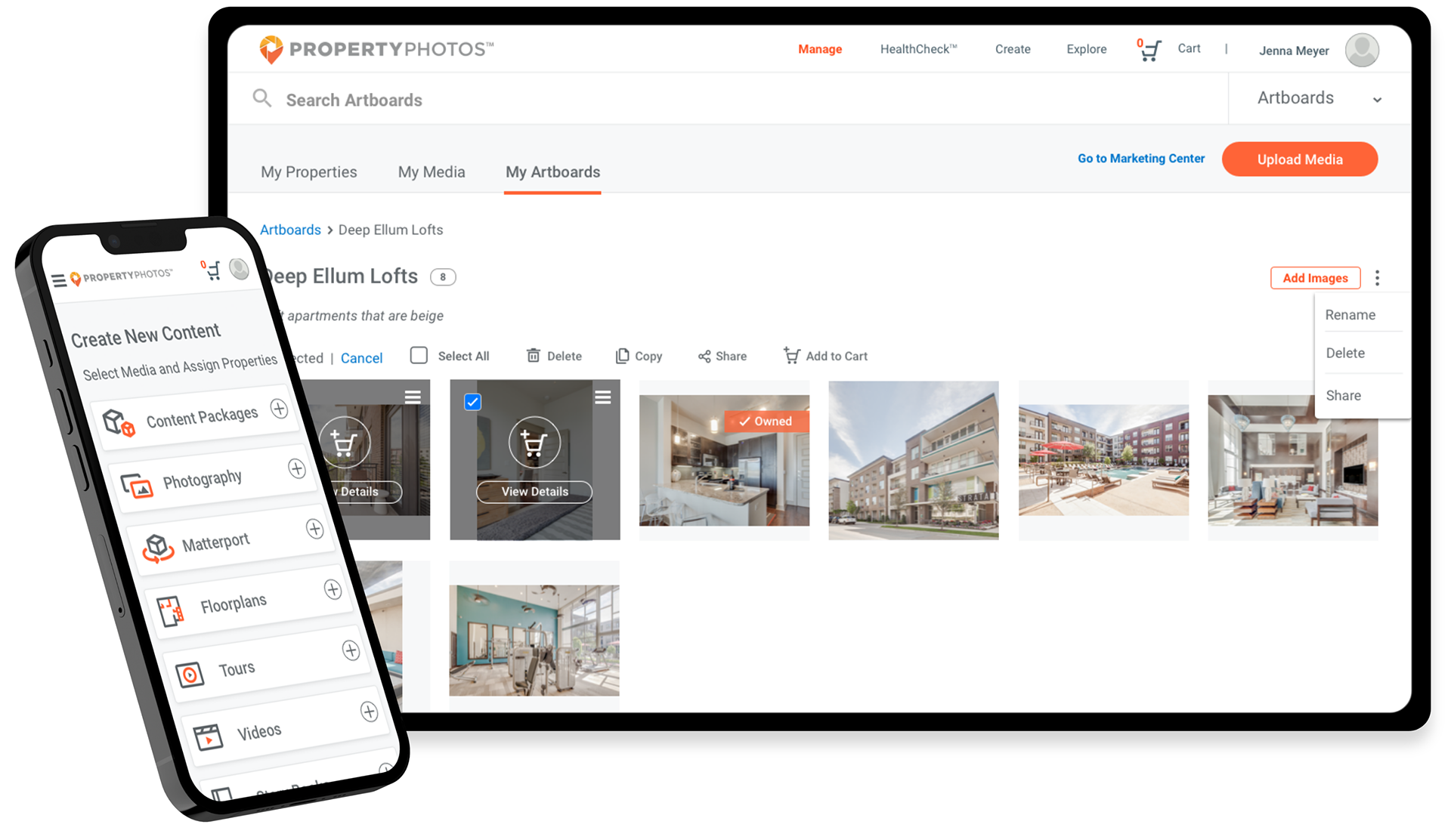Tap the cart icon on the phone header

coord(212,270)
